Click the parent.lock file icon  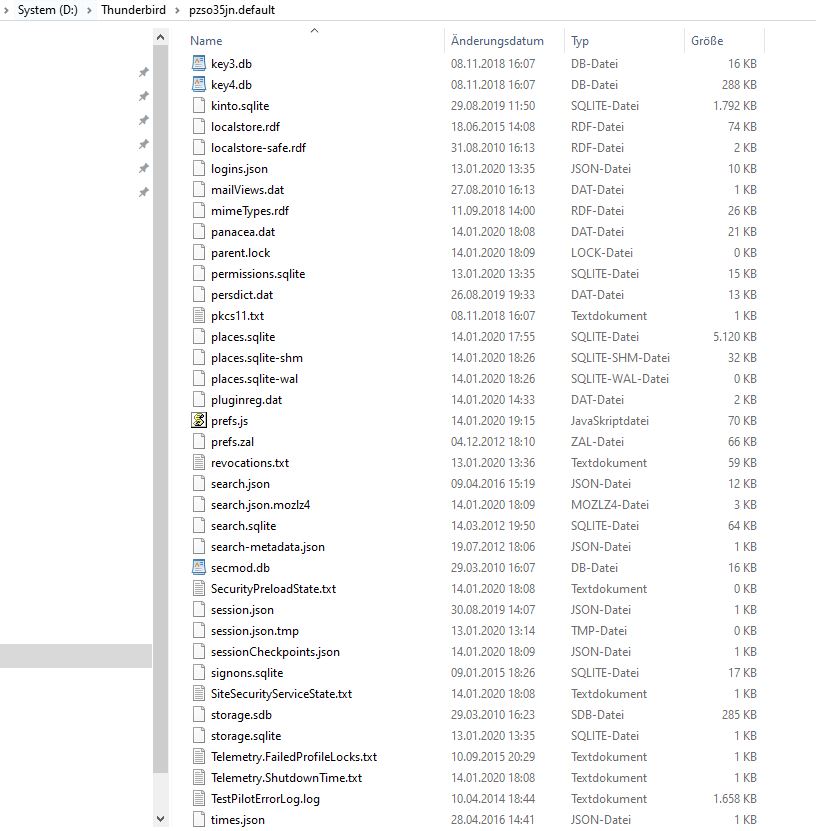click(199, 253)
